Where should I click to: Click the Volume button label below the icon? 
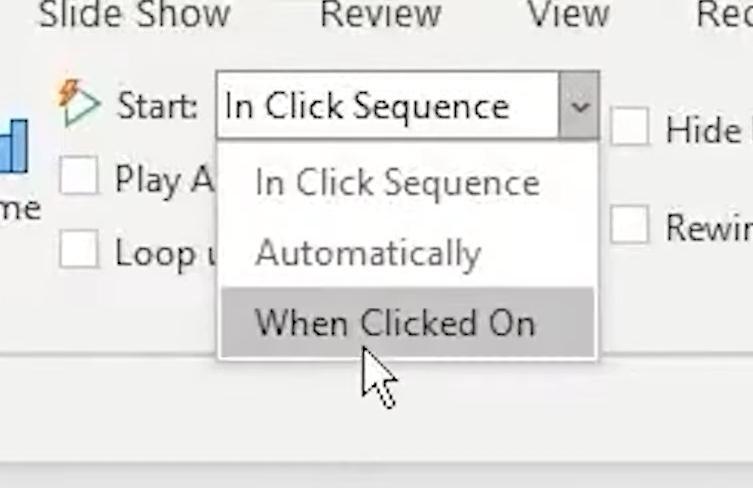(20, 207)
